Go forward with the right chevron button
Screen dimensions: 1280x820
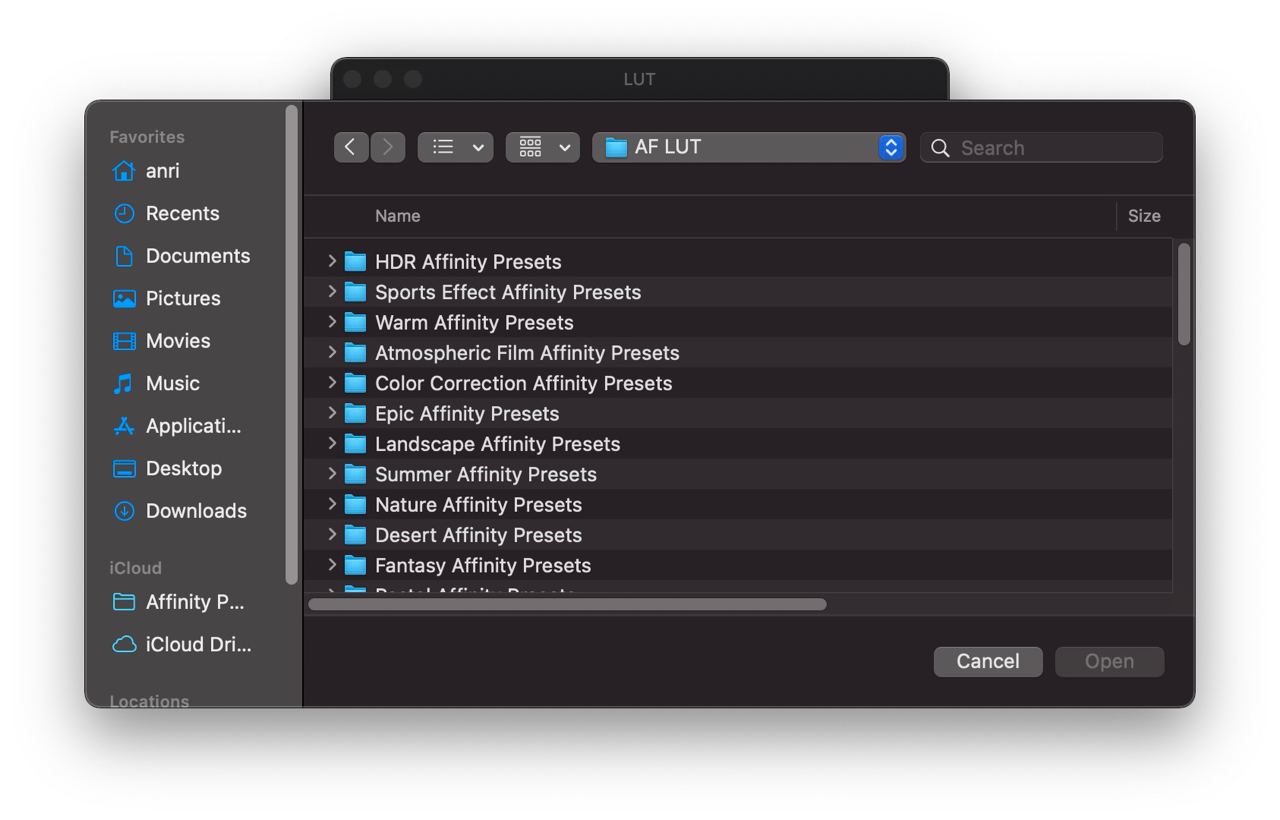pyautogui.click(x=388, y=147)
